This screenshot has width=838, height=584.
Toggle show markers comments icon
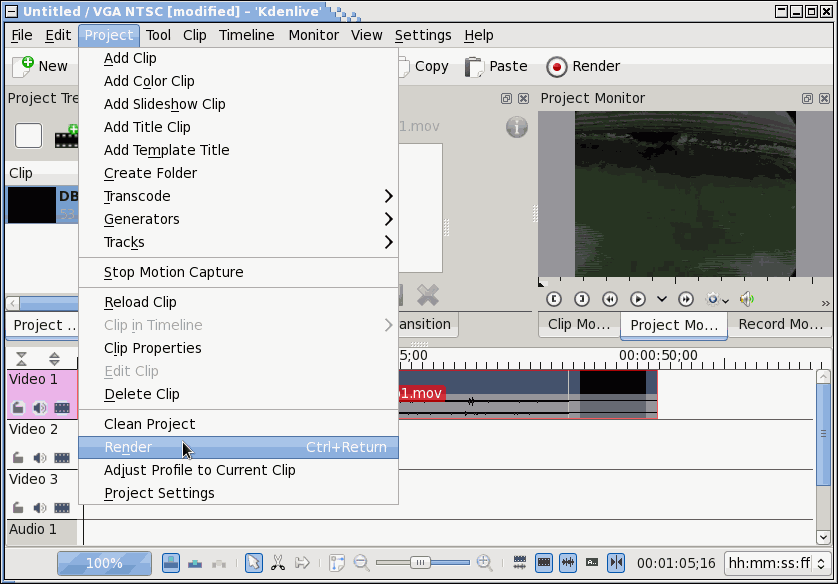(592, 563)
